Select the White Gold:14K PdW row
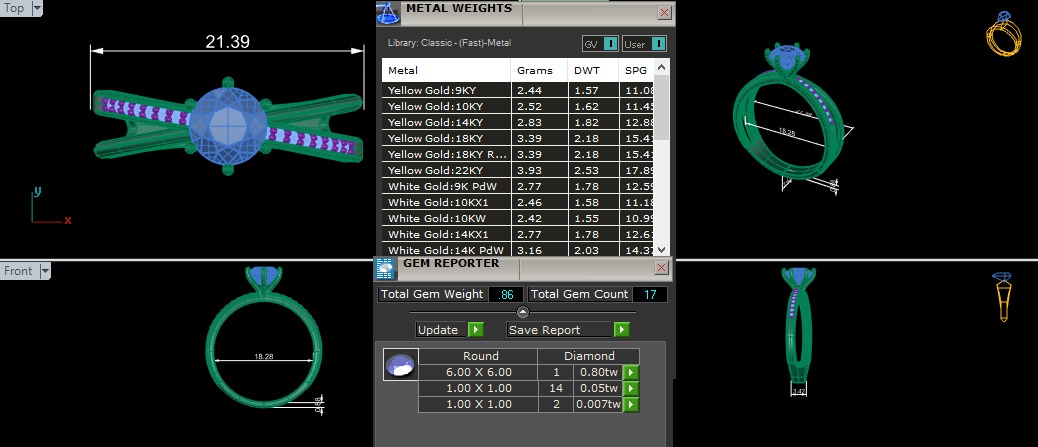1038x447 pixels. click(518, 250)
